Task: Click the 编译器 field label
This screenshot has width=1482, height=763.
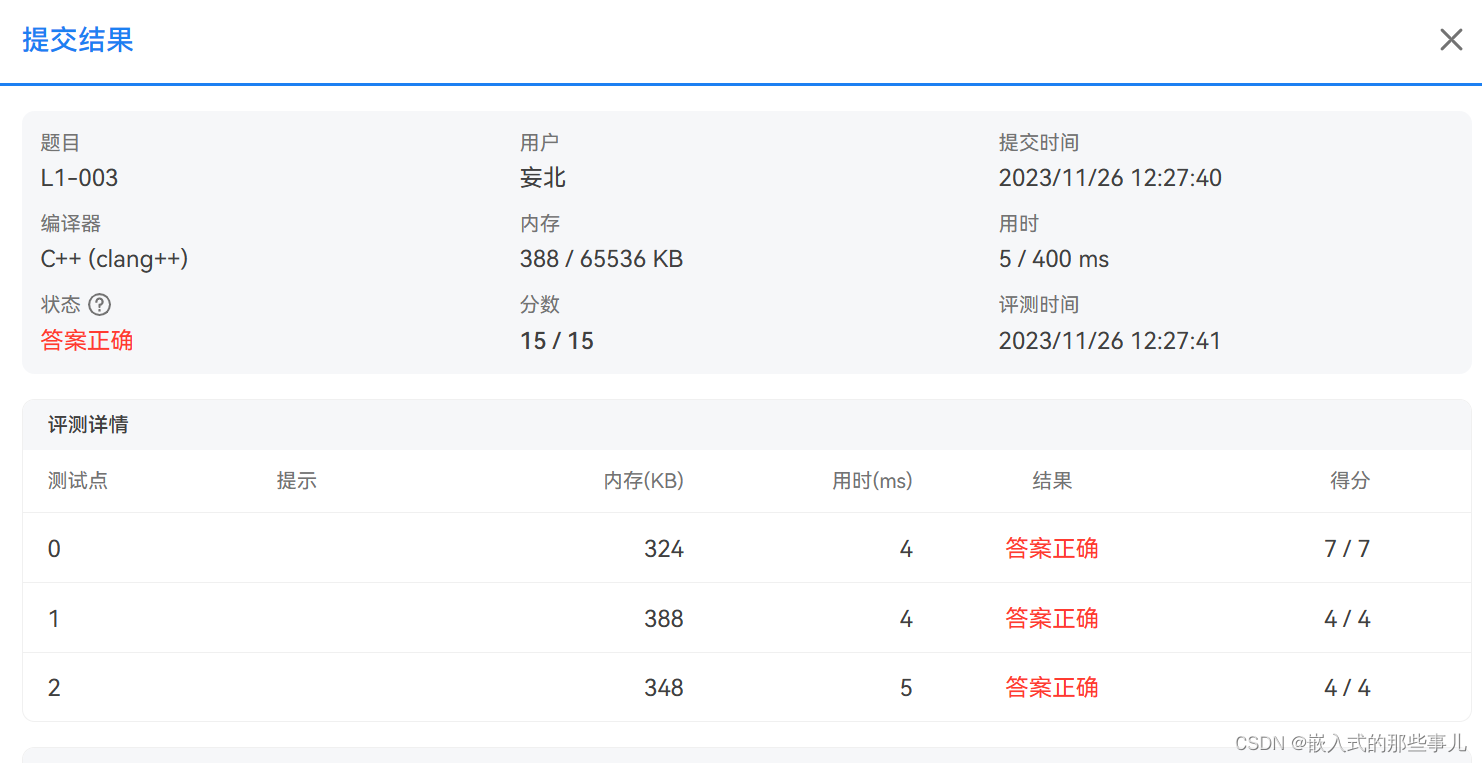Action: [70, 224]
